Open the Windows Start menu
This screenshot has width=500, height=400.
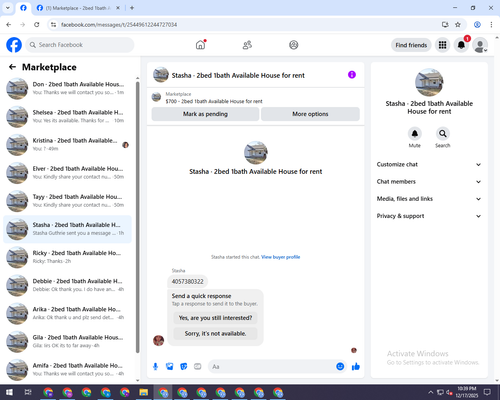coord(9,392)
